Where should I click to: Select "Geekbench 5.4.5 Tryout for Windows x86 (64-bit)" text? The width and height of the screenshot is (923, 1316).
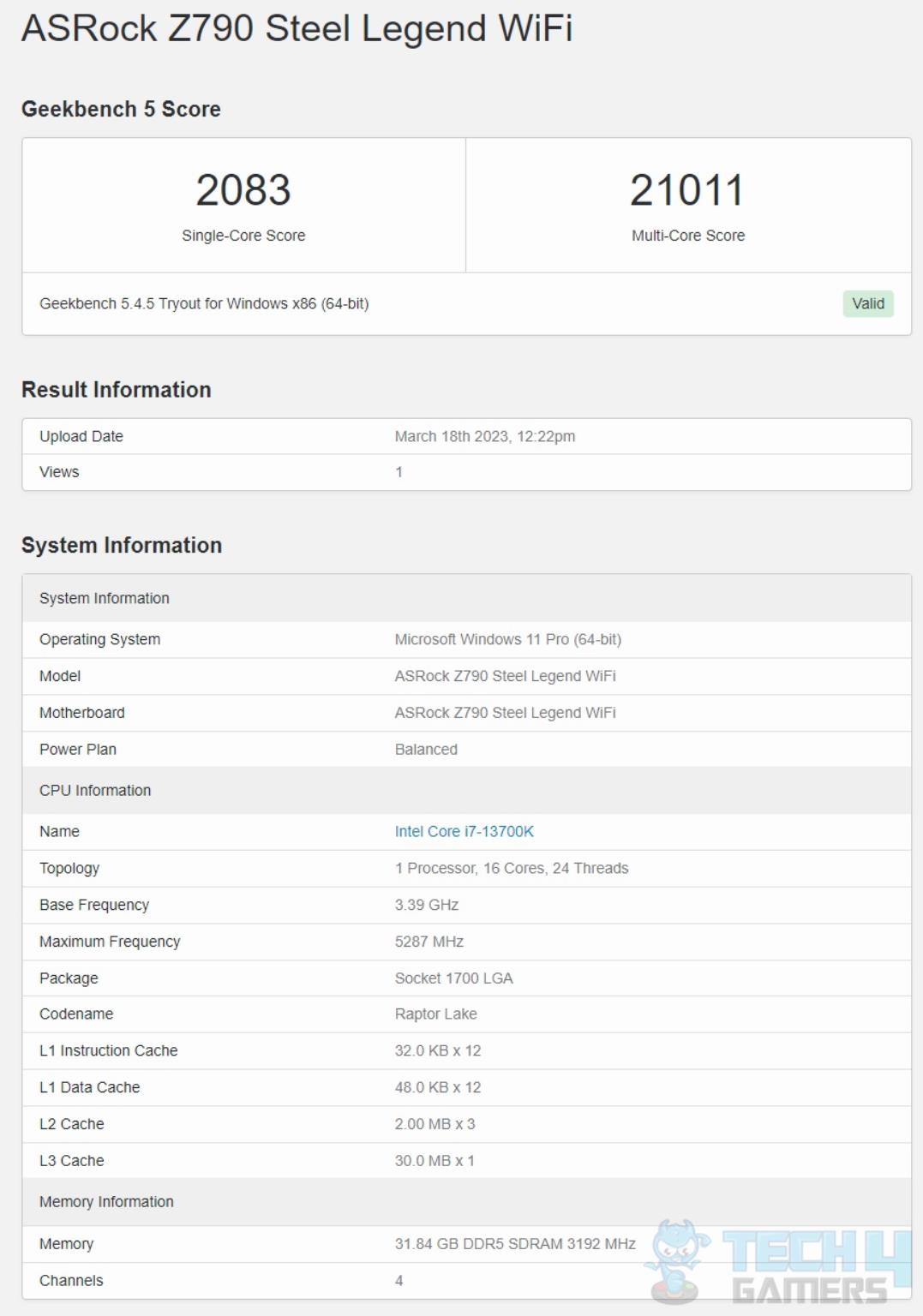(x=204, y=303)
